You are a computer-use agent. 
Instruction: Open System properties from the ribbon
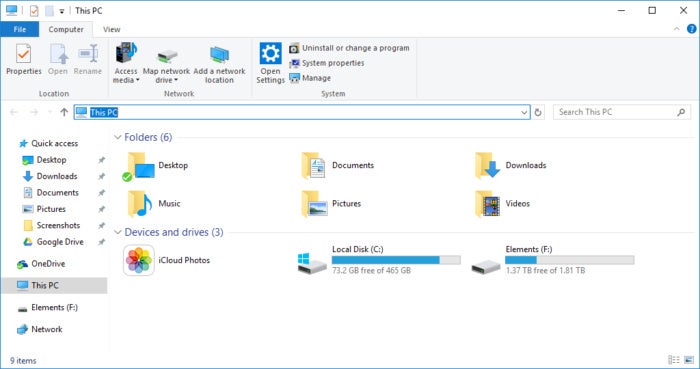coord(327,63)
